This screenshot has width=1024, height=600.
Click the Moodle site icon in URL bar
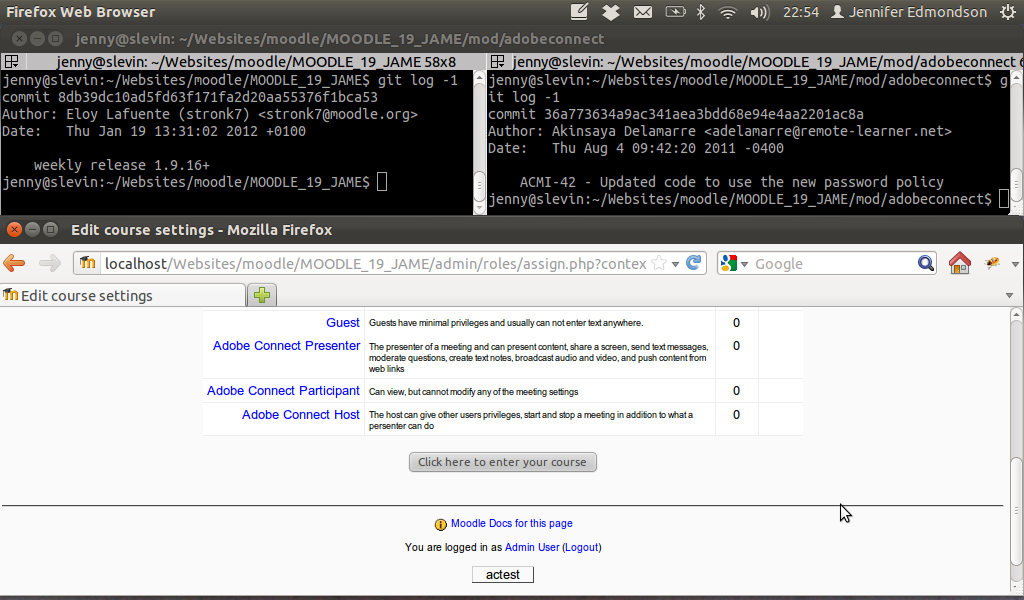pyautogui.click(x=88, y=263)
